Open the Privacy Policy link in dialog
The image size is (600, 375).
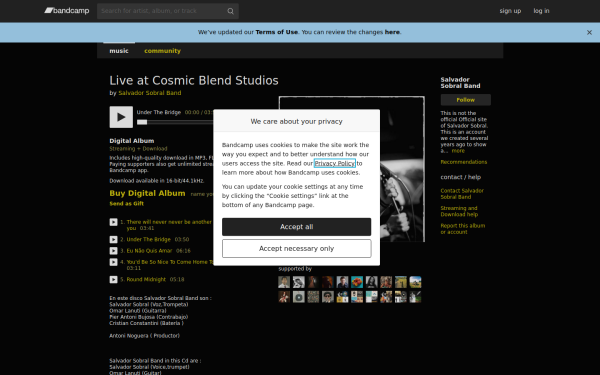pyautogui.click(x=334, y=163)
